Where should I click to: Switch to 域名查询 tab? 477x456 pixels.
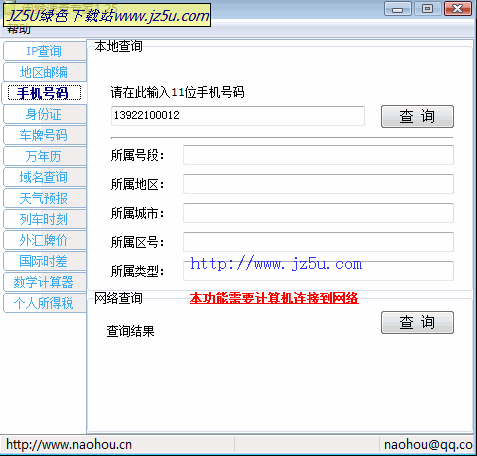click(44, 177)
